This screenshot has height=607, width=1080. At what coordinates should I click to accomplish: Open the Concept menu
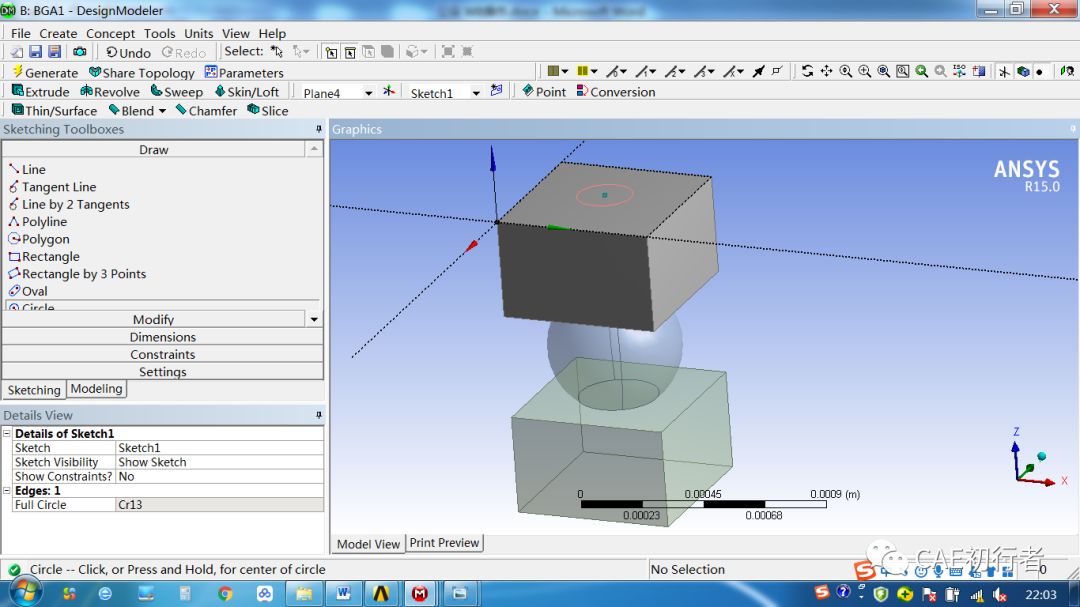click(x=110, y=33)
